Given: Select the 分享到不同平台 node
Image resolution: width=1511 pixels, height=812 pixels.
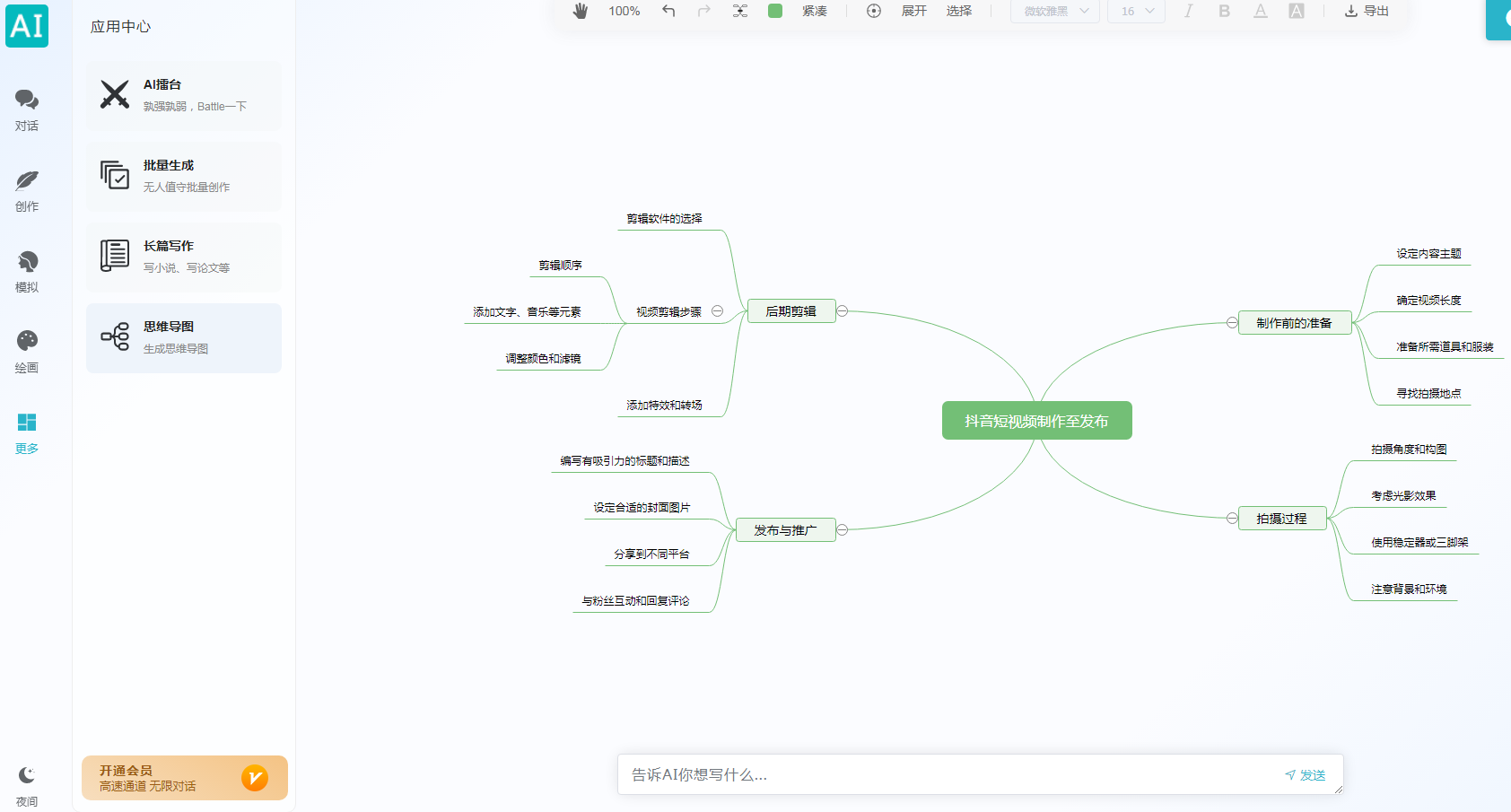Looking at the screenshot, I should pyautogui.click(x=652, y=554).
